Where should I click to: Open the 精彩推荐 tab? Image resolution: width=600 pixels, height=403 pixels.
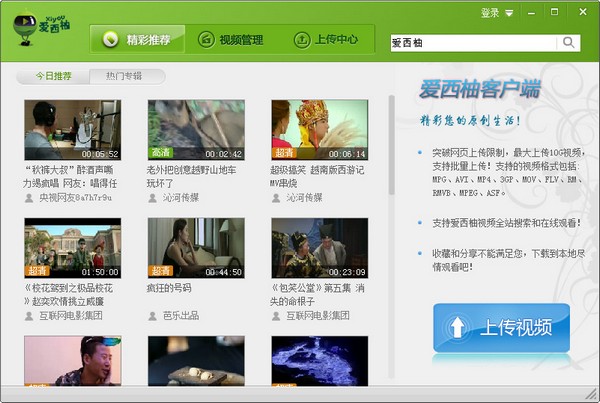(138, 40)
